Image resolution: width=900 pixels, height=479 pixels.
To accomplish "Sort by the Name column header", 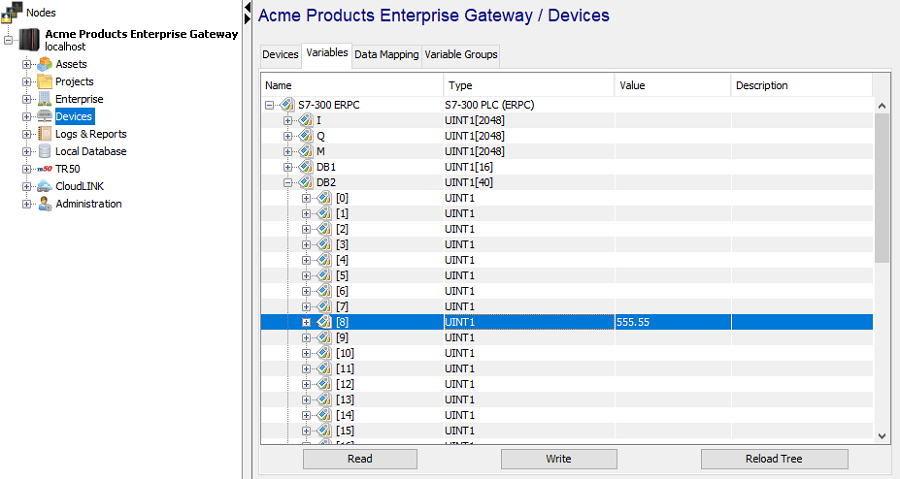I will coord(352,85).
